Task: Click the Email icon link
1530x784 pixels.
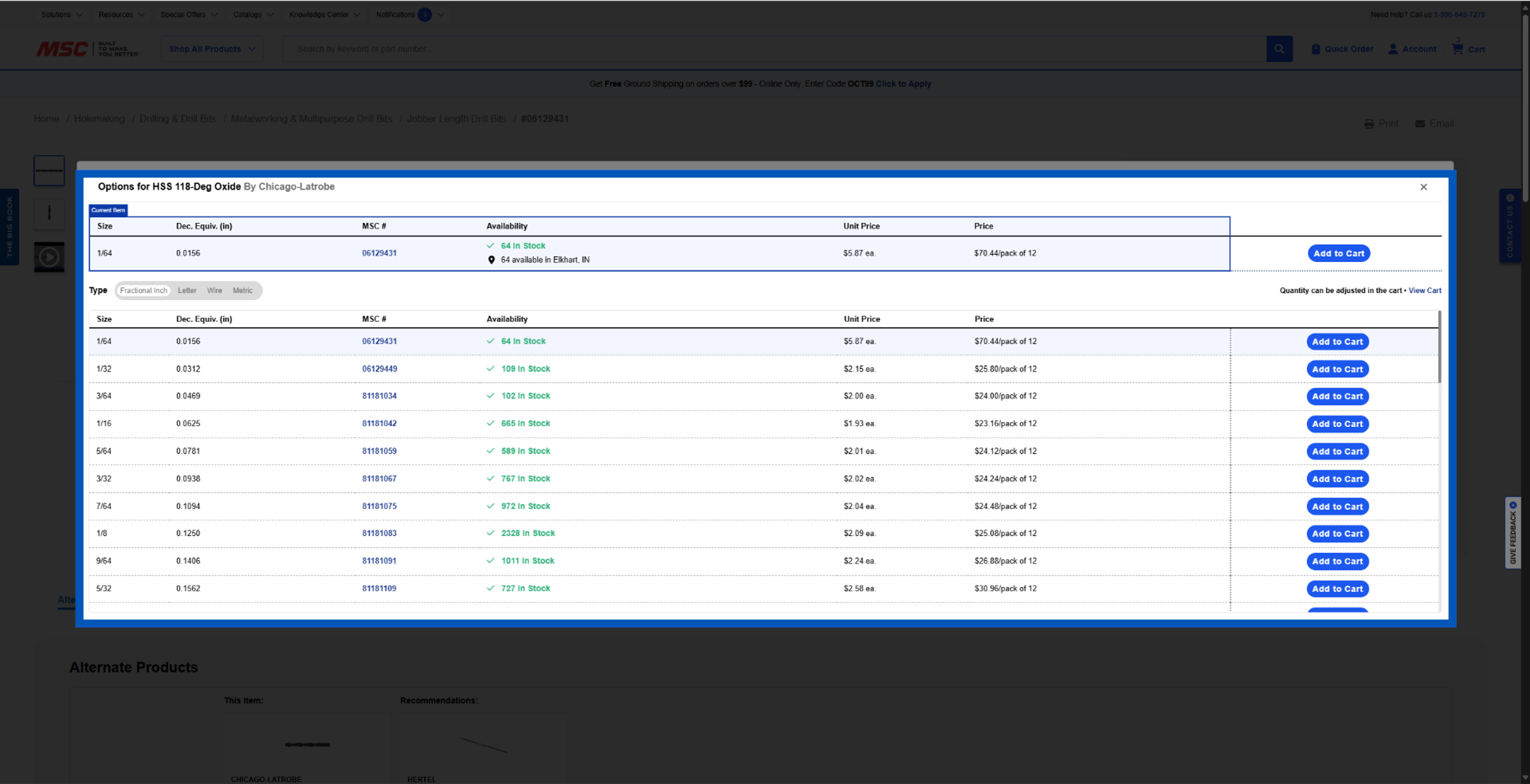Action: [x=1434, y=124]
